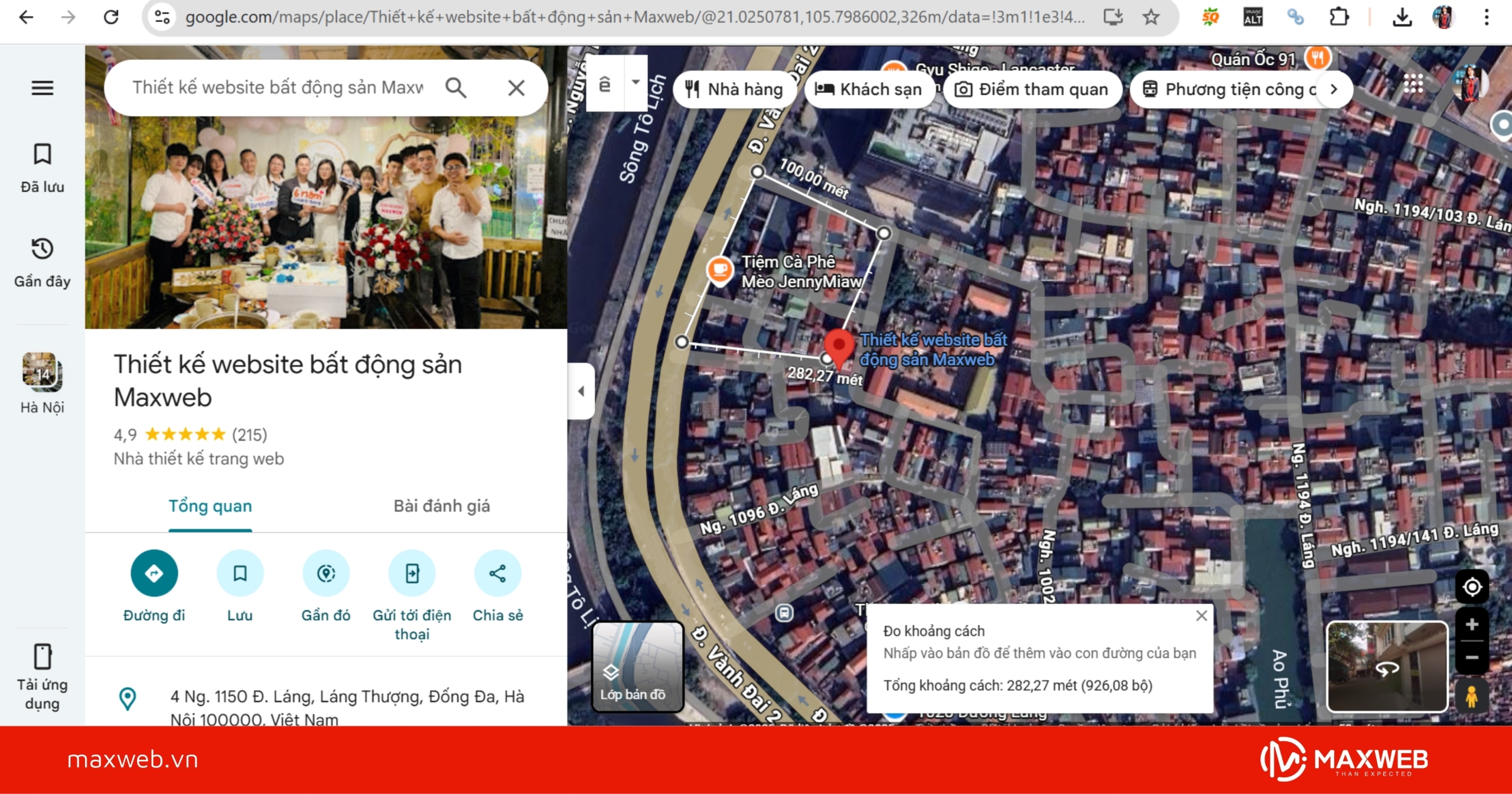Click the (215) reviews count
The height and width of the screenshot is (794, 1512).
(249, 435)
